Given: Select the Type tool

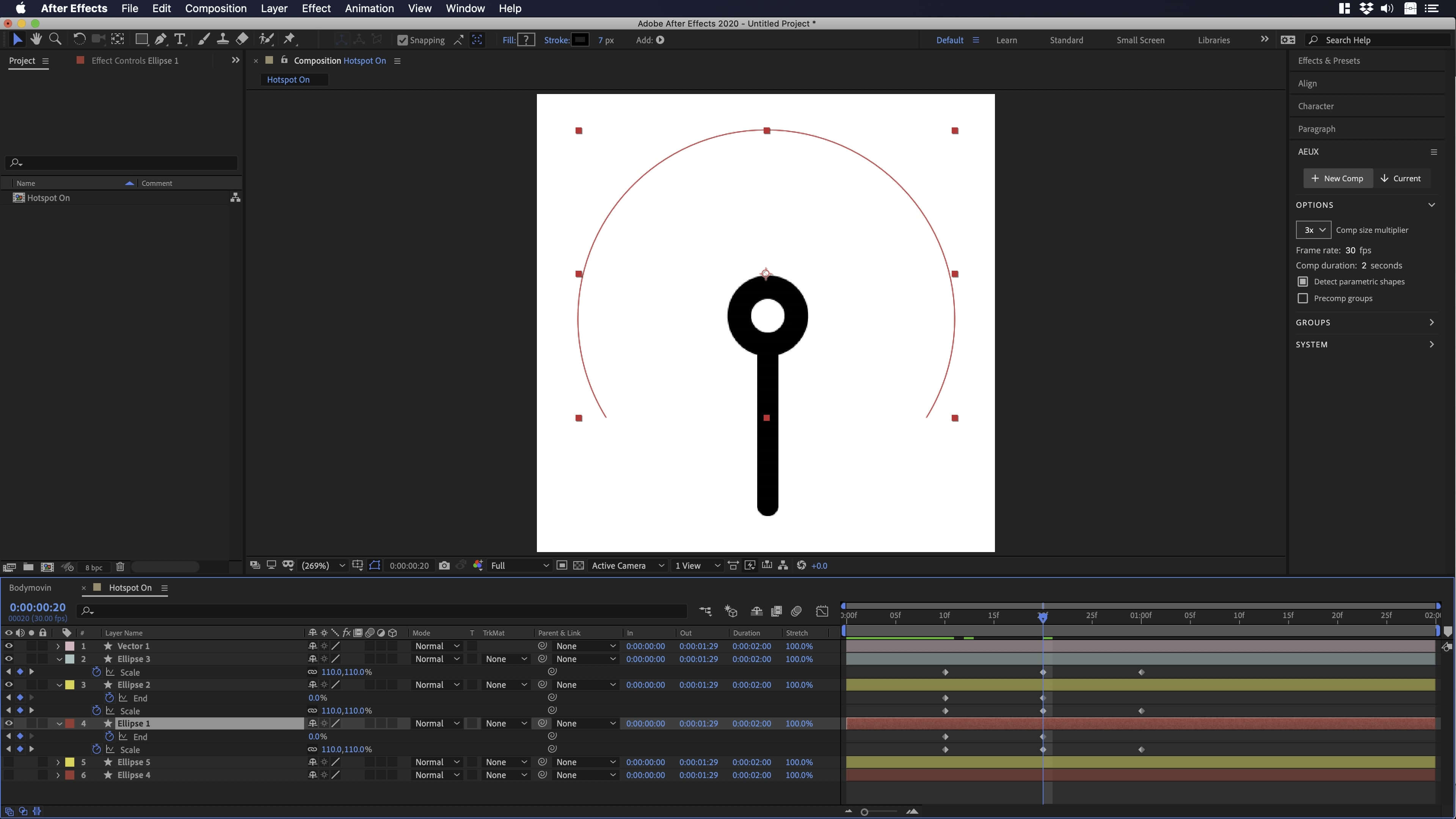Looking at the screenshot, I should [180, 39].
